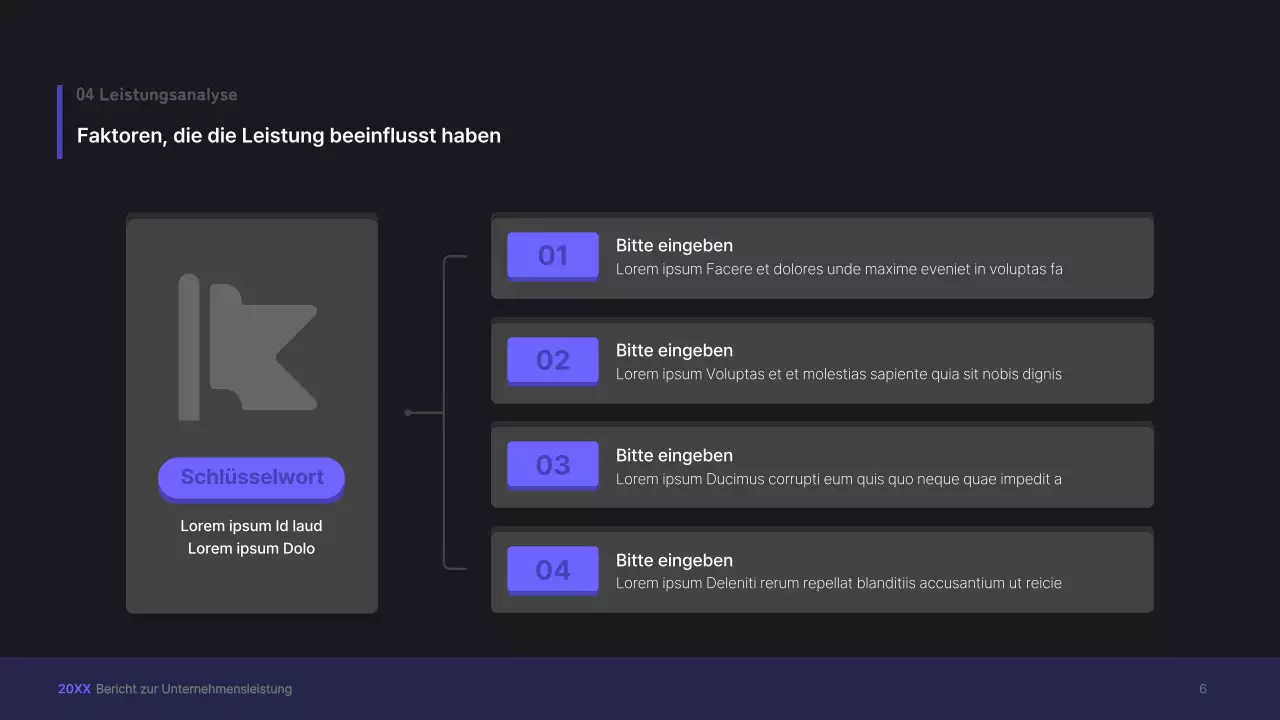This screenshot has width=1280, height=720.
Task: Click the page number 6 in the footer
Action: pos(1203,689)
